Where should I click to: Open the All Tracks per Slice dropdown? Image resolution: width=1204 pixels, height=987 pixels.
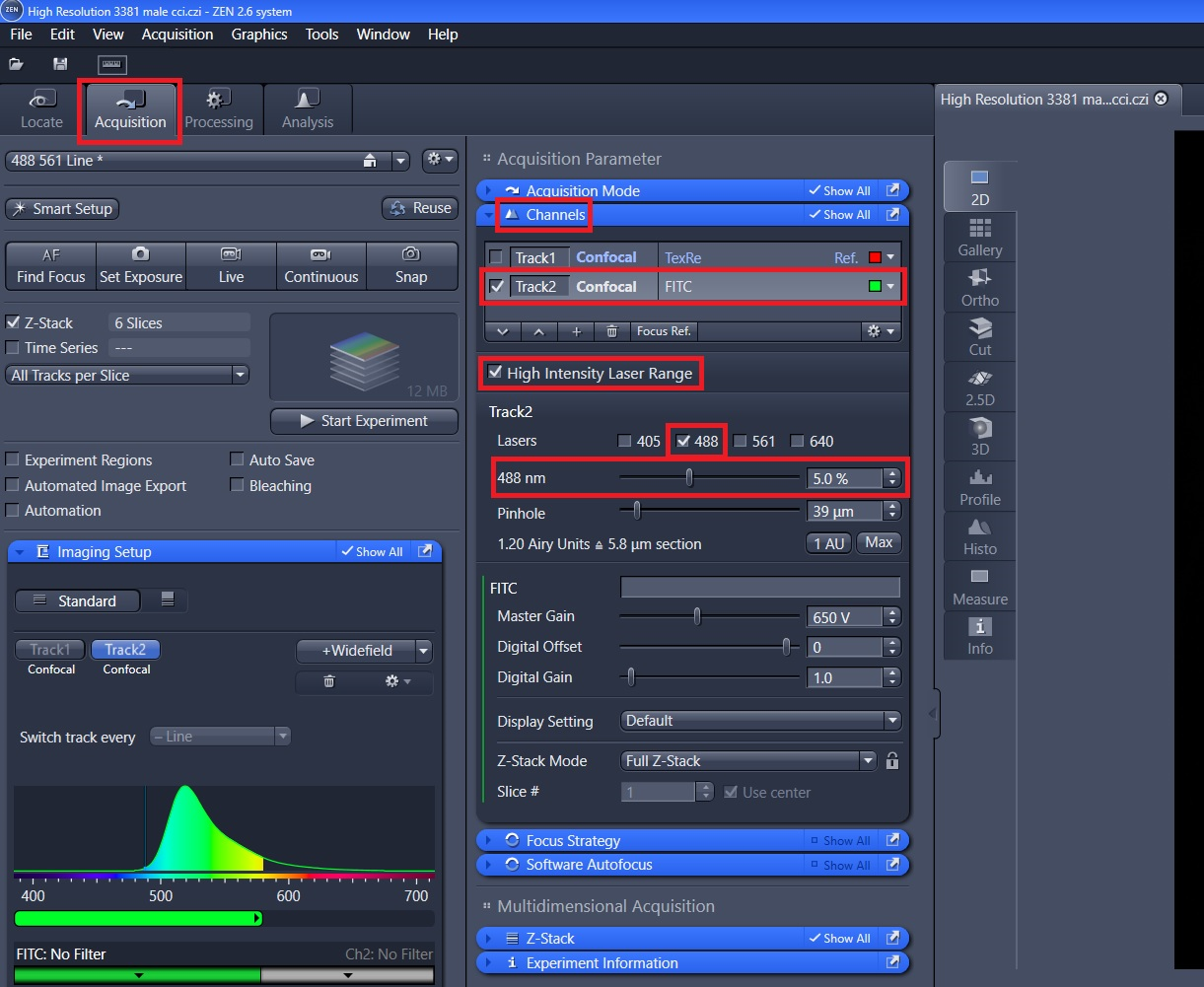[x=127, y=376]
